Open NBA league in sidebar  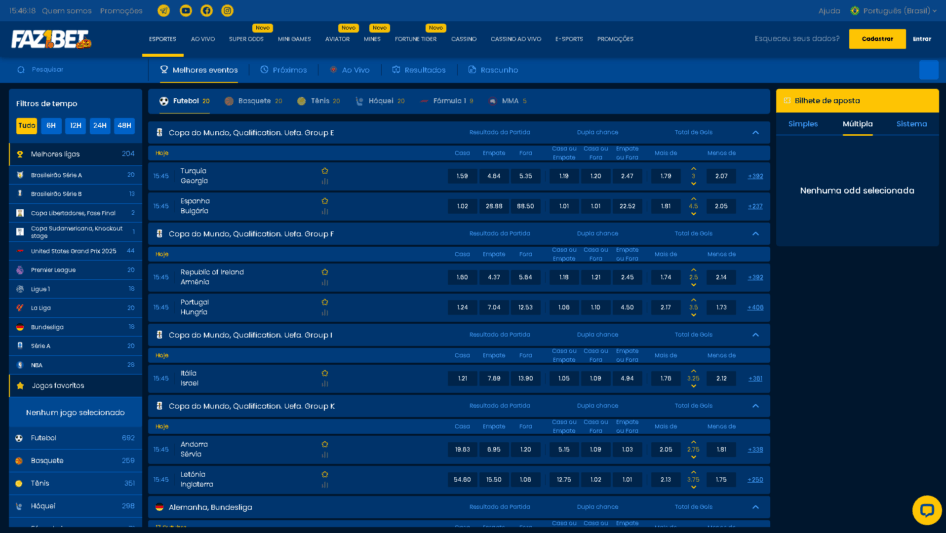75,365
